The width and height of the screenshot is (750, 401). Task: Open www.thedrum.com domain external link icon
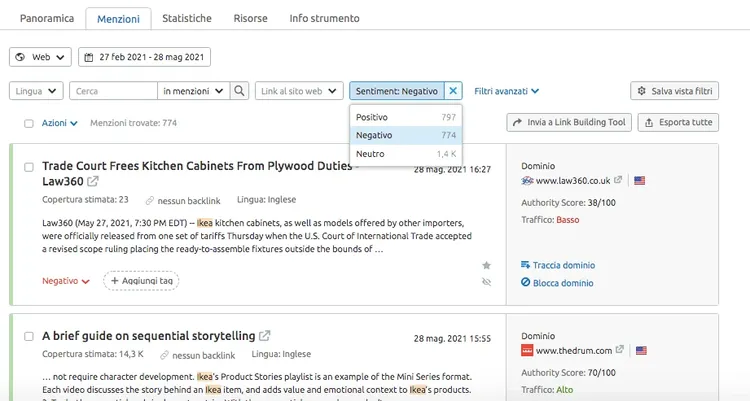pyautogui.click(x=619, y=350)
